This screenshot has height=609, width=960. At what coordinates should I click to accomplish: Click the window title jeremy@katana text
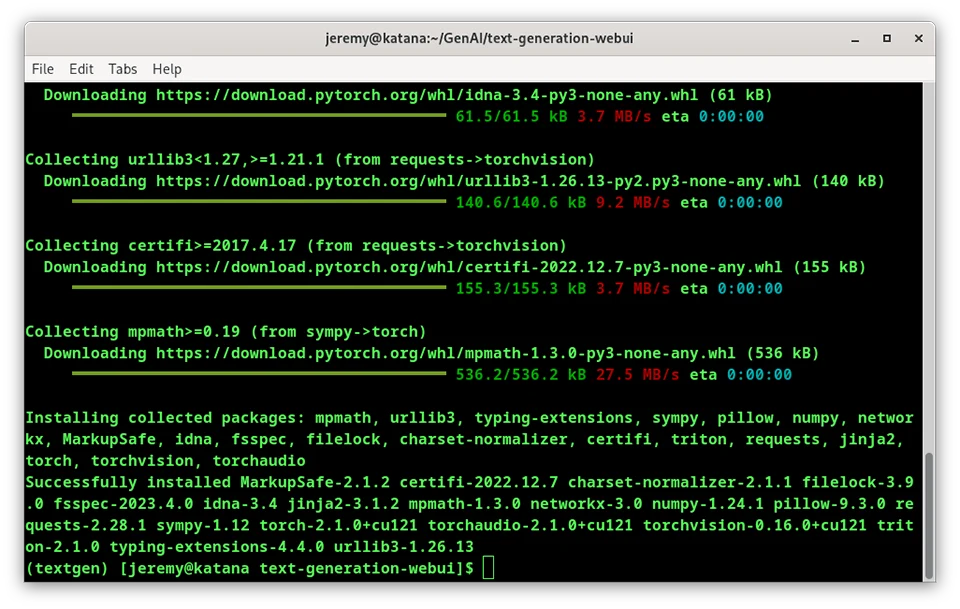479,39
